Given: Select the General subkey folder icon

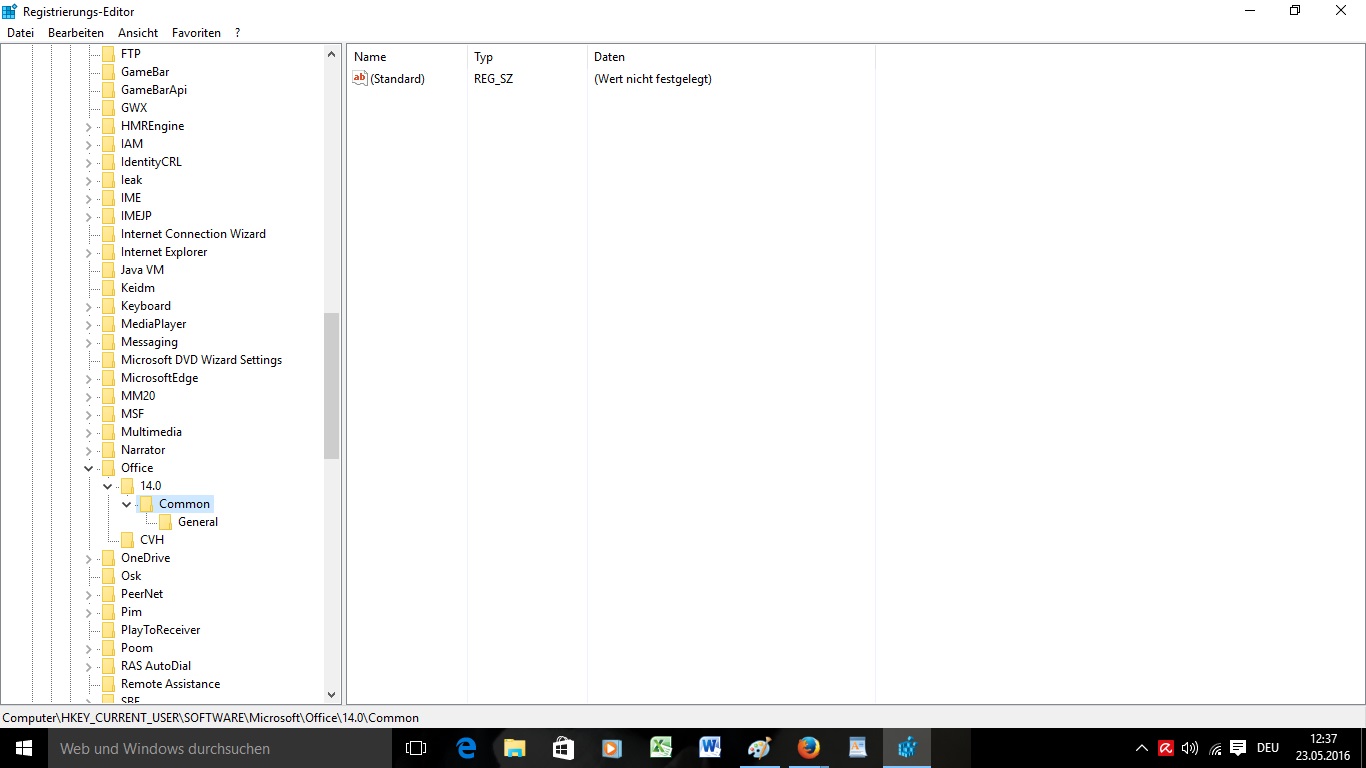Looking at the screenshot, I should click(165, 522).
